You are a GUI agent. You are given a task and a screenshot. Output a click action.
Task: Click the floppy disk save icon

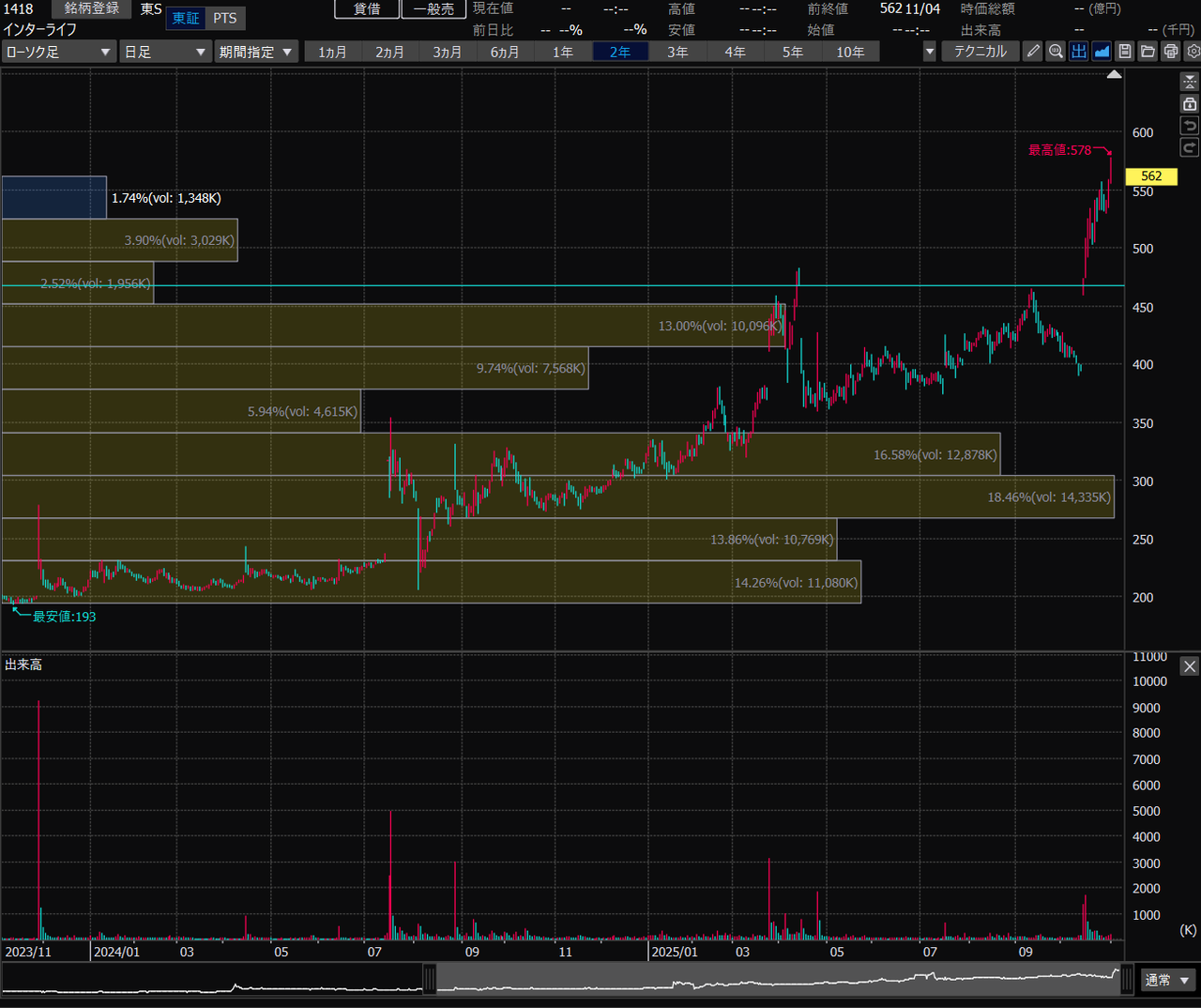pyautogui.click(x=1125, y=52)
